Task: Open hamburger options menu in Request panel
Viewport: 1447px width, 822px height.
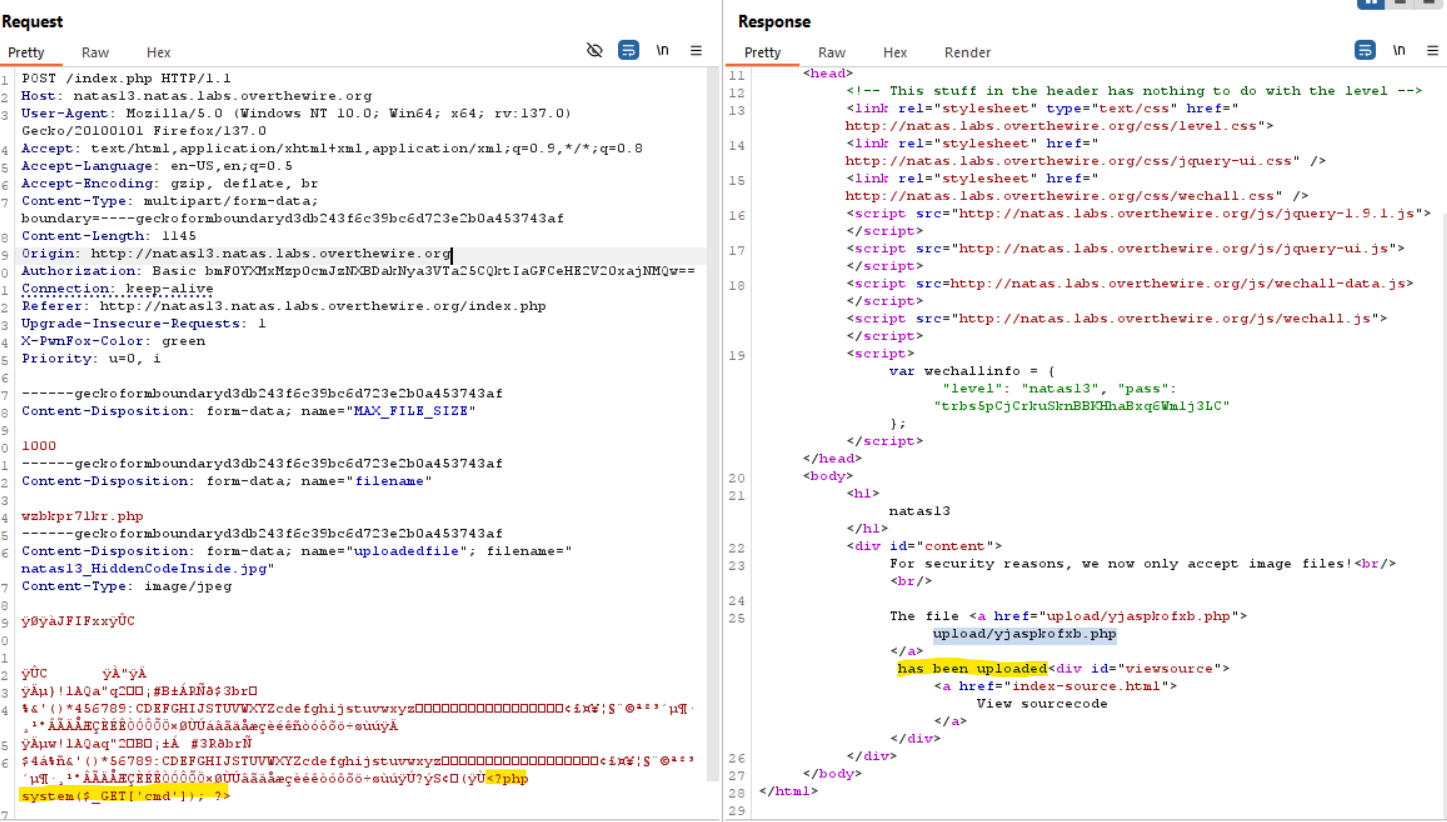Action: [x=696, y=50]
